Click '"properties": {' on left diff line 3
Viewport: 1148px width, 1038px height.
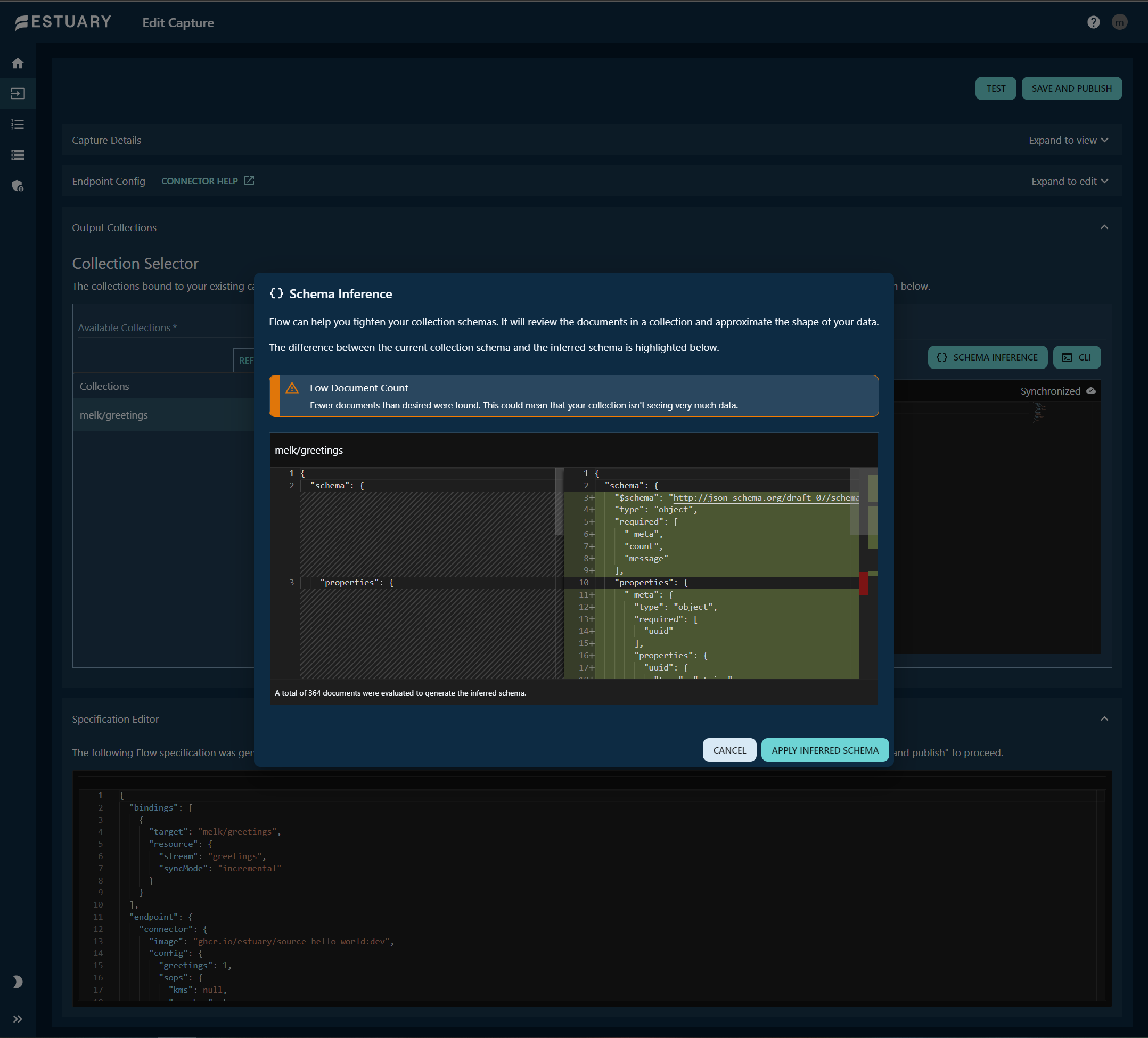coord(356,582)
